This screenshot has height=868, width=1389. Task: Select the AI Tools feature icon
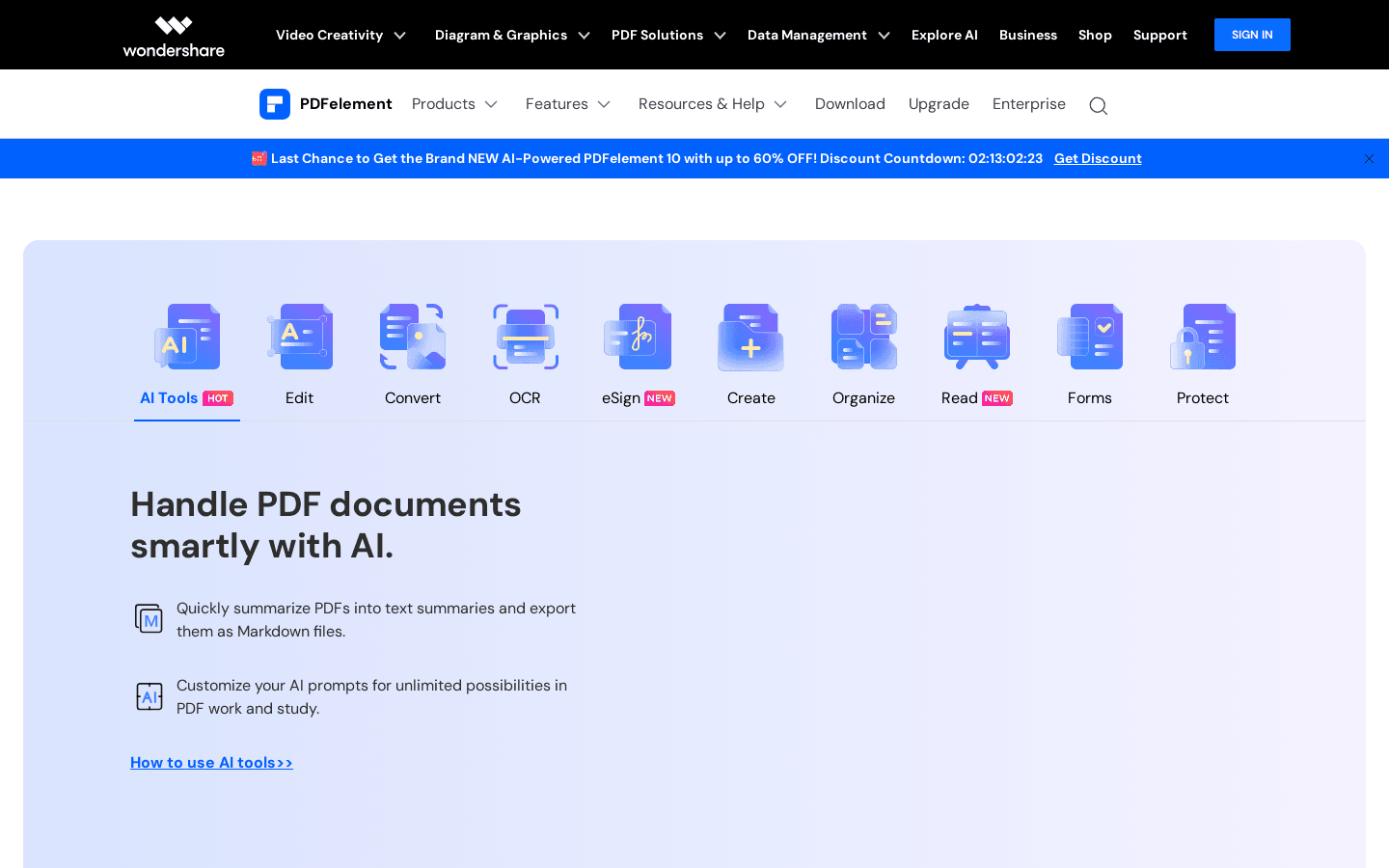(186, 337)
